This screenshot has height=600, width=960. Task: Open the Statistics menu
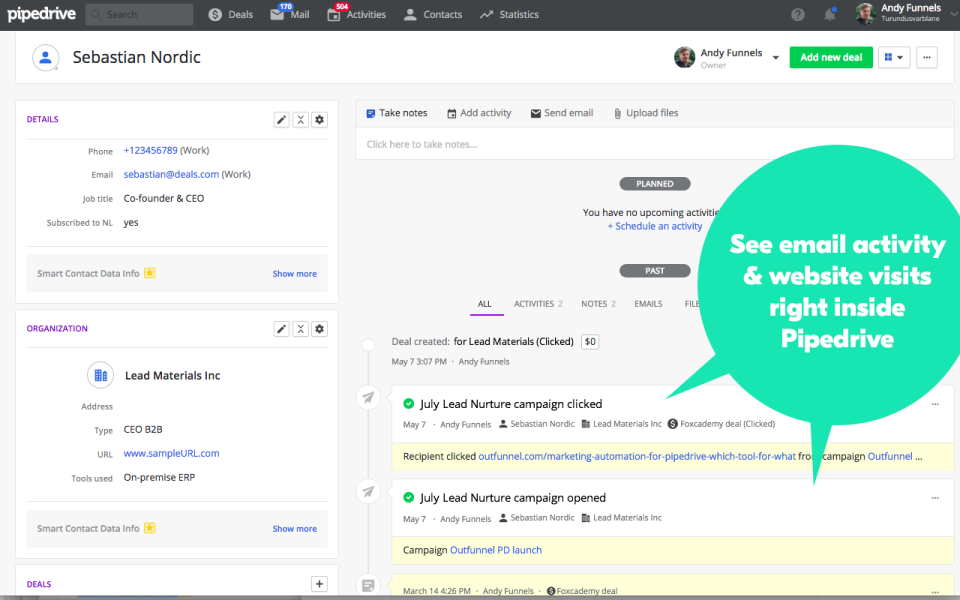(509, 15)
